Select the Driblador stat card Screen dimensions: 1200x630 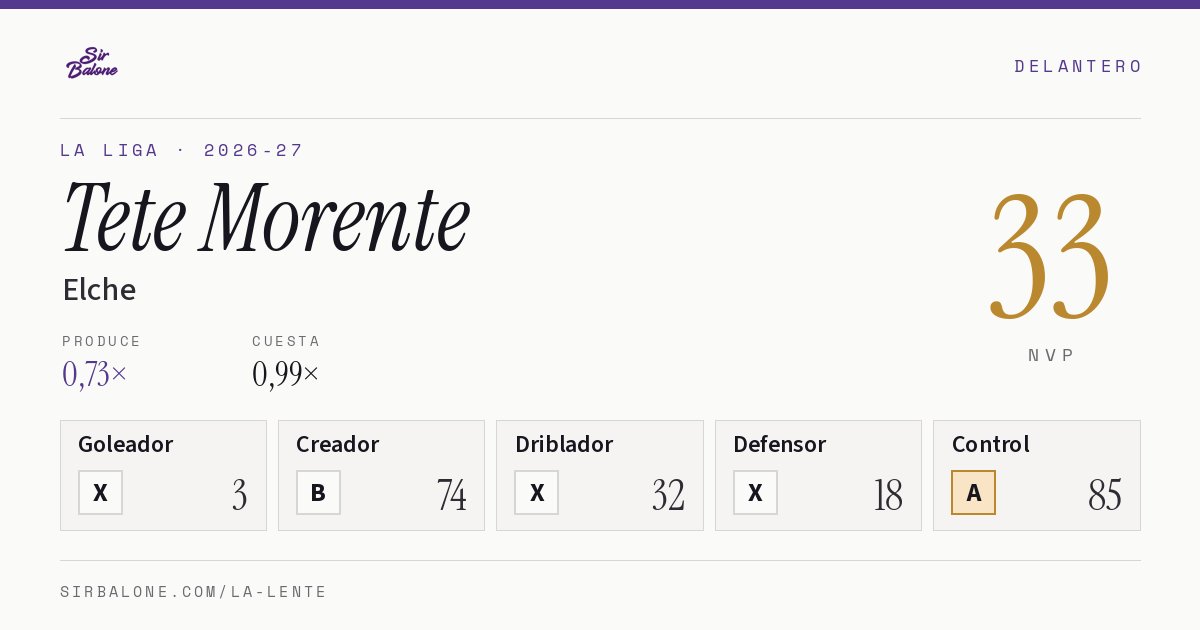(600, 475)
